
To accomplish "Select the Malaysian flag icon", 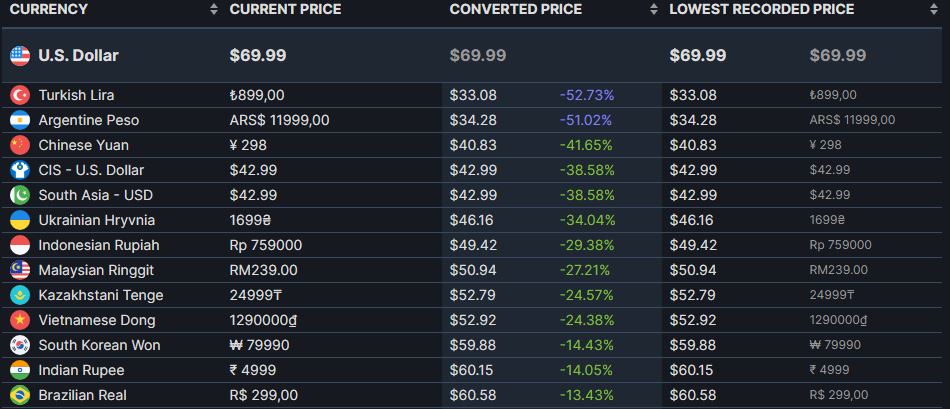I will click(x=19, y=270).
